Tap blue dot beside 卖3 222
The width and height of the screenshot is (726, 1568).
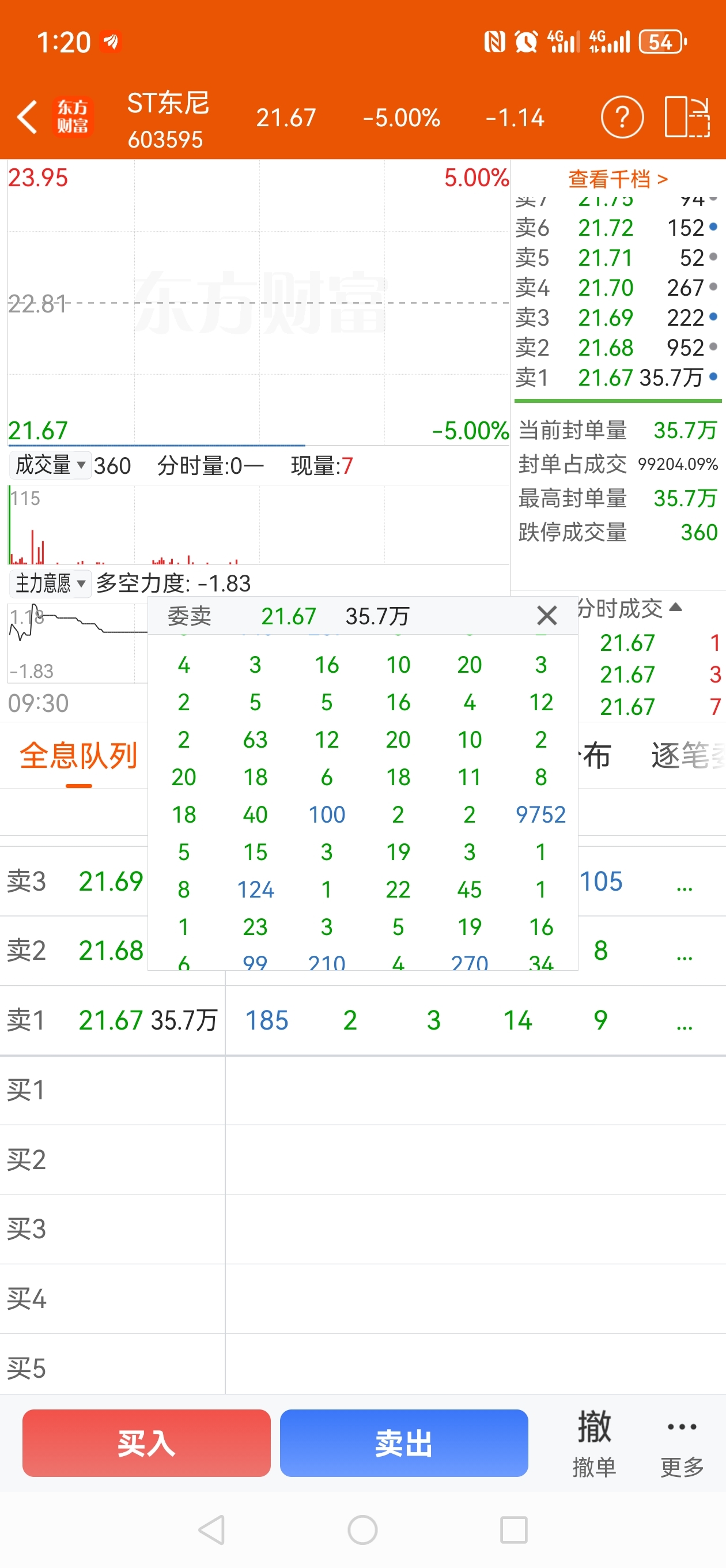(714, 316)
